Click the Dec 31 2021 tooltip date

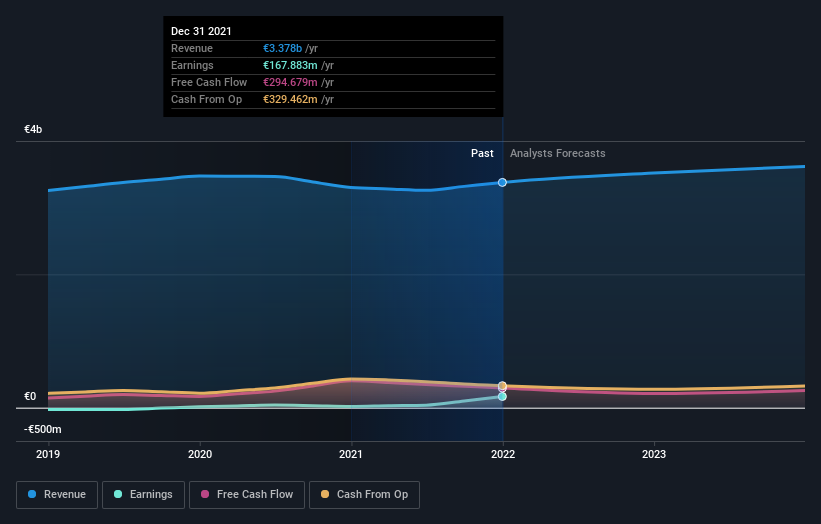pyautogui.click(x=201, y=31)
